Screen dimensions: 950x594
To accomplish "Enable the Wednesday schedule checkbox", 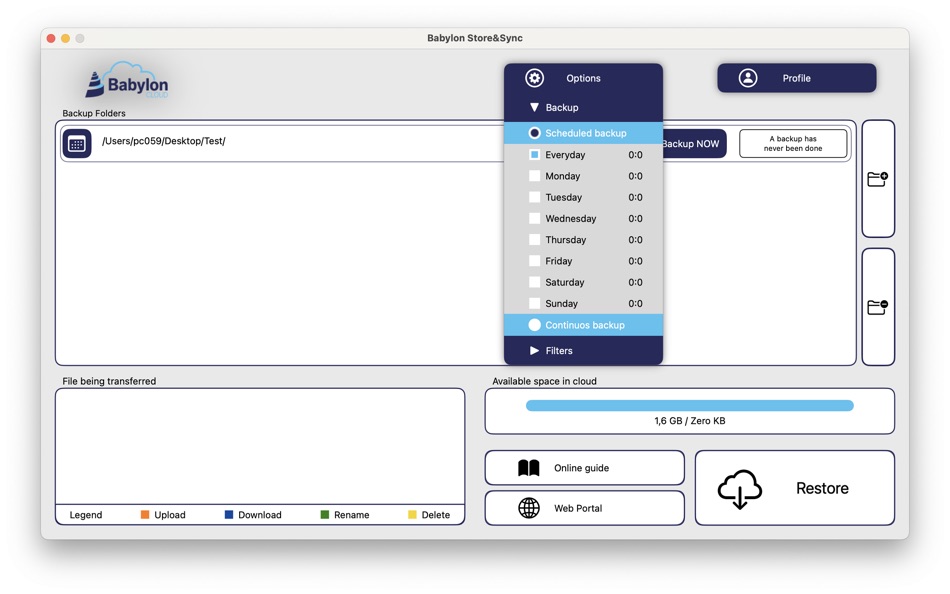I will pyautogui.click(x=534, y=218).
